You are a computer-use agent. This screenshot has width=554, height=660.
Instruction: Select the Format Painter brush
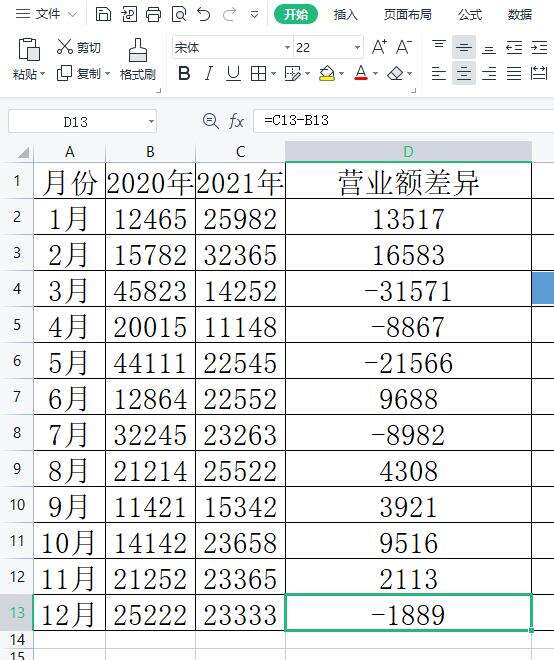tap(138, 59)
